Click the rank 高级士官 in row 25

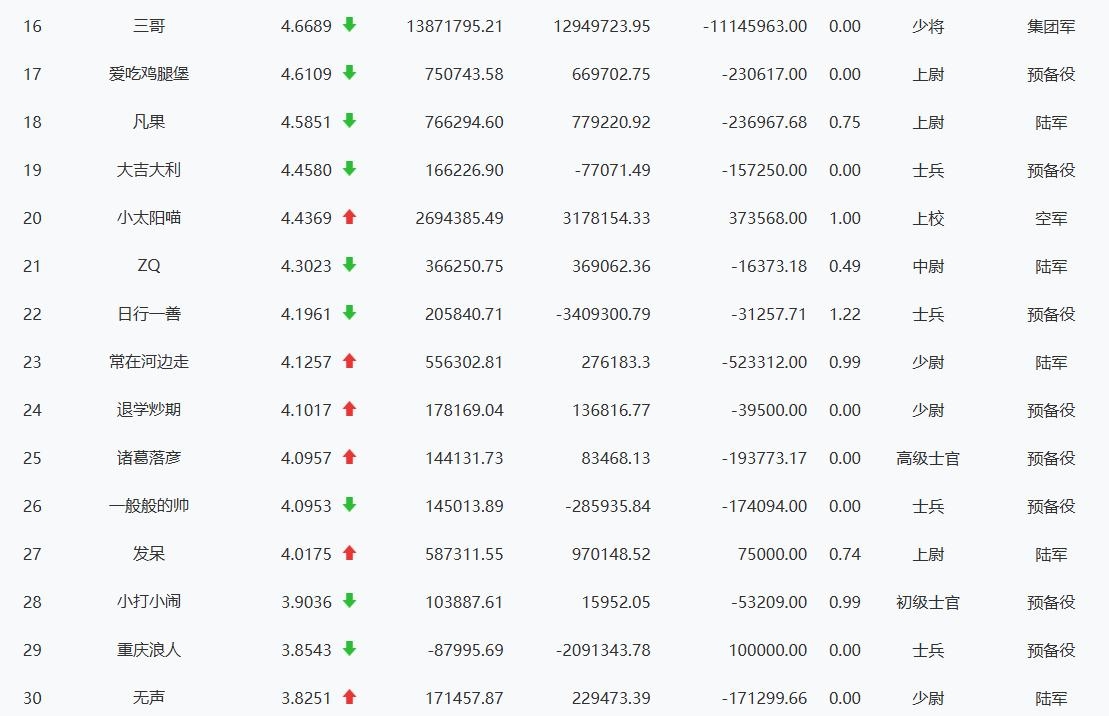[928, 458]
